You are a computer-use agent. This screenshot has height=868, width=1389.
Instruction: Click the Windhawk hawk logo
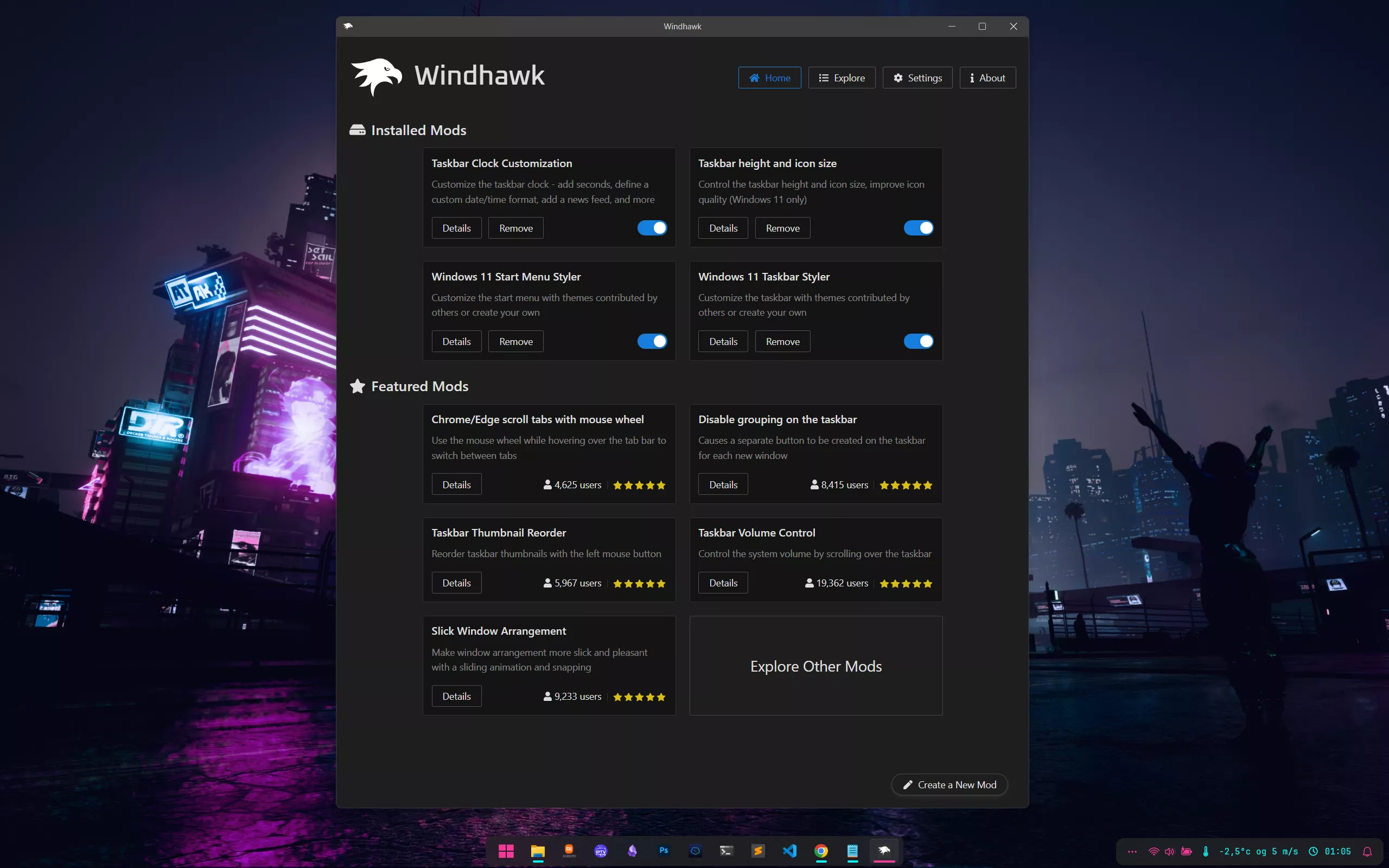click(x=377, y=76)
